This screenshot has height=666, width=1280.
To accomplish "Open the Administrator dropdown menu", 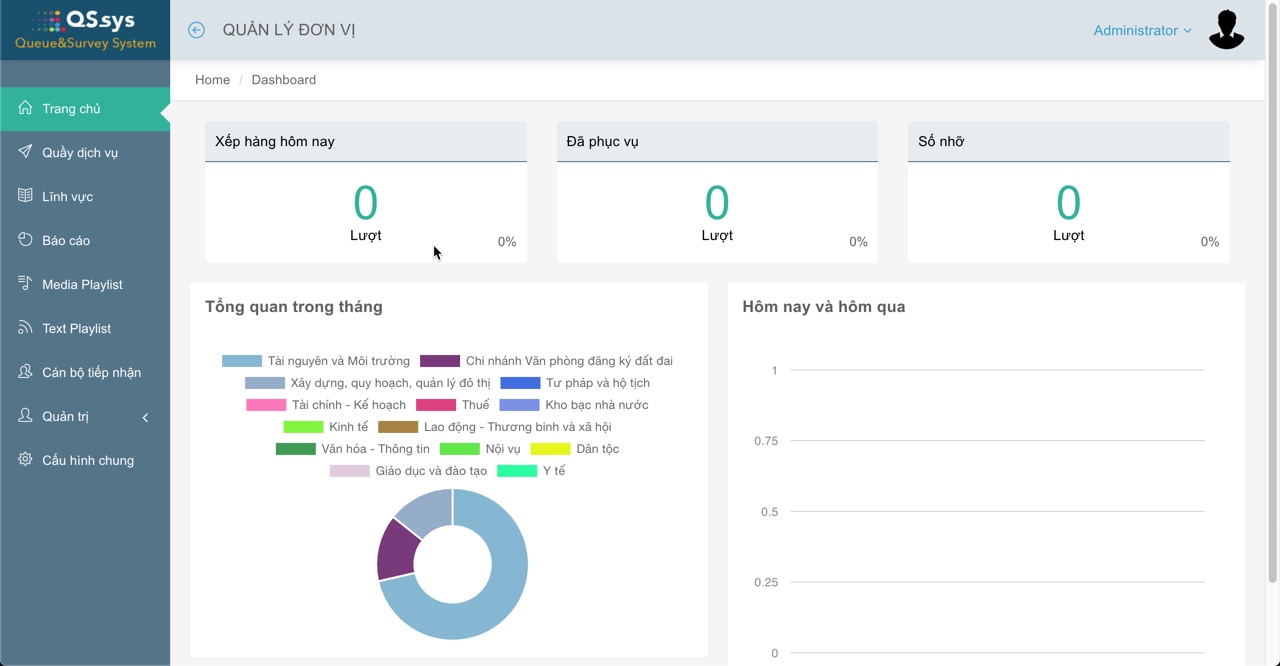I will pyautogui.click(x=1142, y=31).
